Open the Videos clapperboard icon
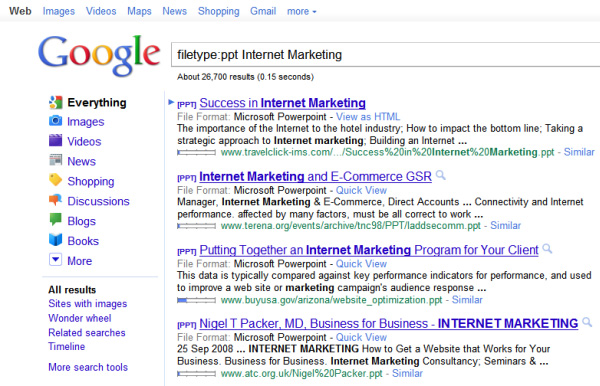This screenshot has height=386, width=600. [55, 140]
